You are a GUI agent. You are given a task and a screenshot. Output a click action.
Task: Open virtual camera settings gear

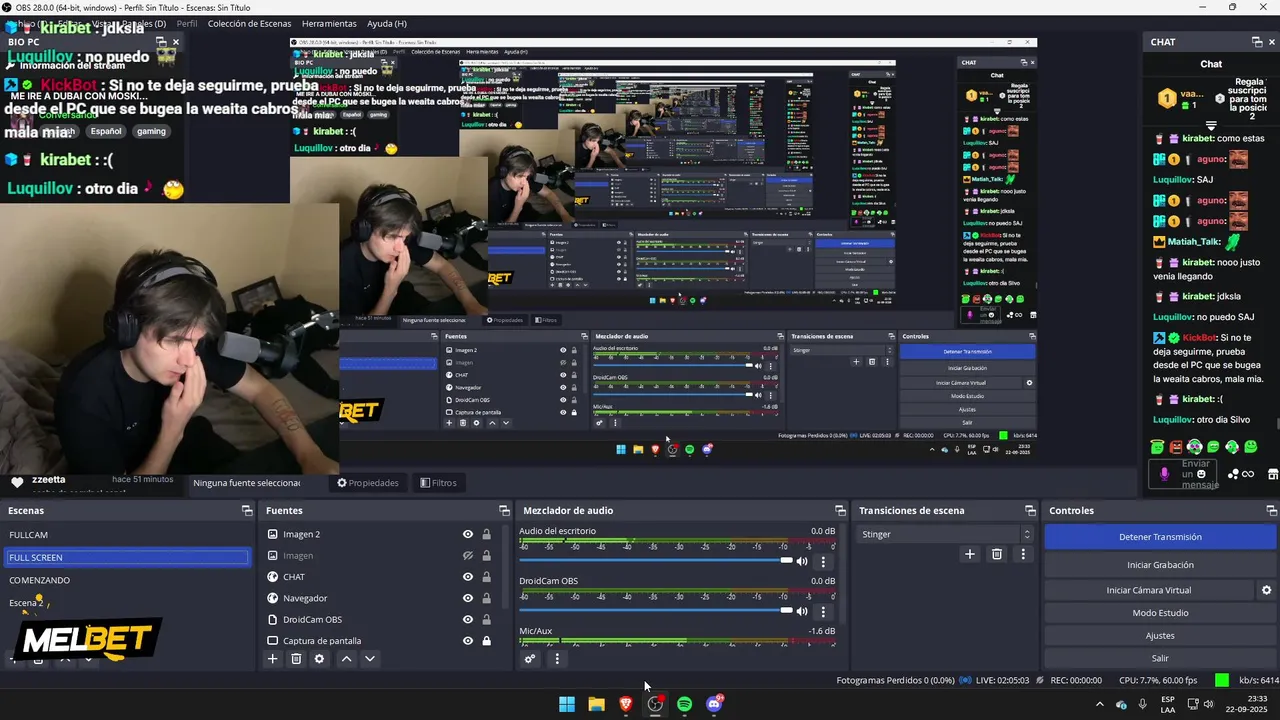click(x=1266, y=590)
